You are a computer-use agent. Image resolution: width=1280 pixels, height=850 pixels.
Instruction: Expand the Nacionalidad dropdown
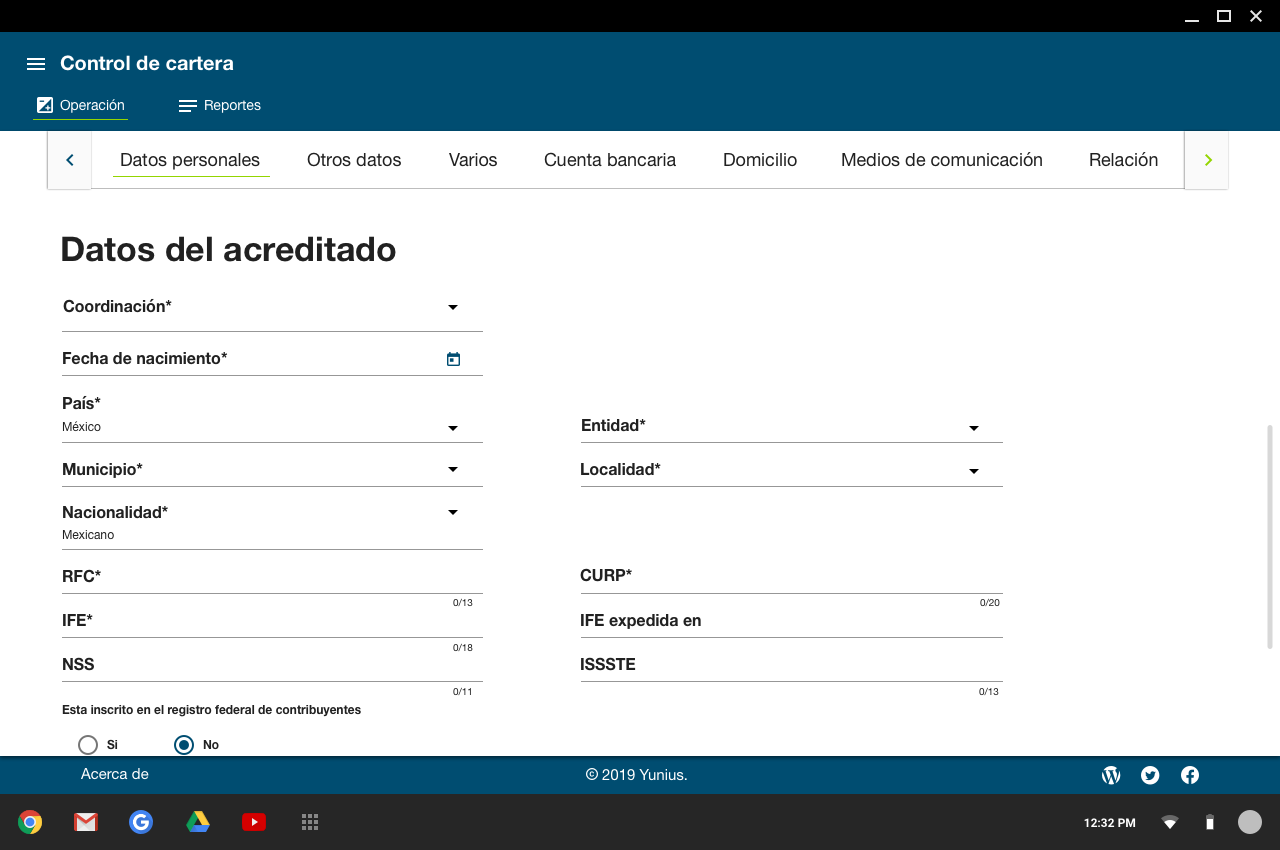click(x=452, y=513)
